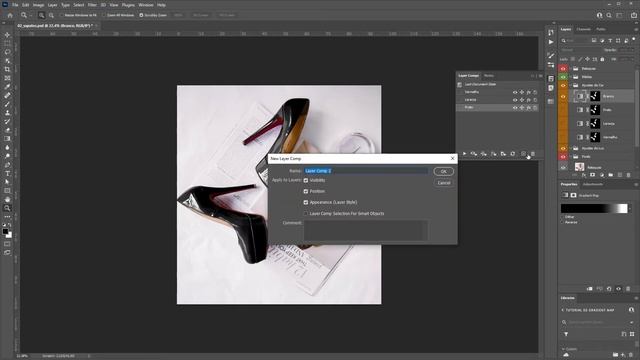The width and height of the screenshot is (640, 360).
Task: Enable Layer Comp Selection For Smart Objects
Action: 306,213
